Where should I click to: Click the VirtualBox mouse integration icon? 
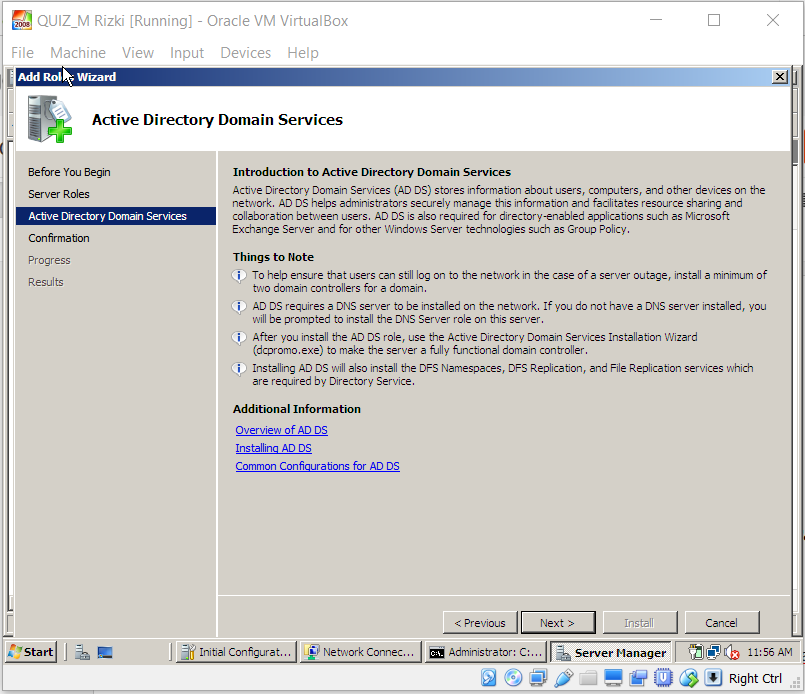[x=688, y=678]
